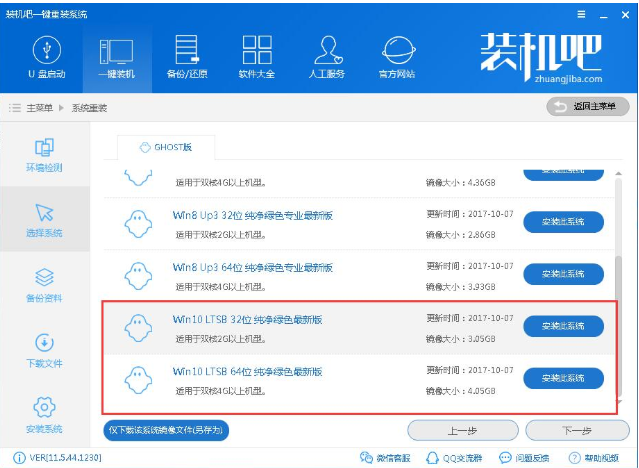
Task: Minimize the 装机吧 window
Action: tap(604, 15)
